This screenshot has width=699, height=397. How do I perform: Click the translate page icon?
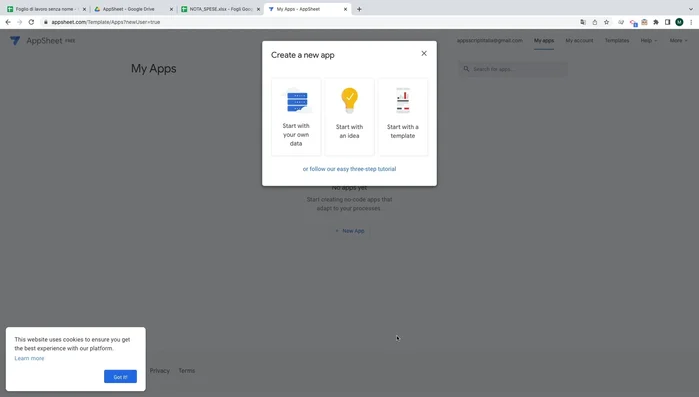[x=583, y=22]
